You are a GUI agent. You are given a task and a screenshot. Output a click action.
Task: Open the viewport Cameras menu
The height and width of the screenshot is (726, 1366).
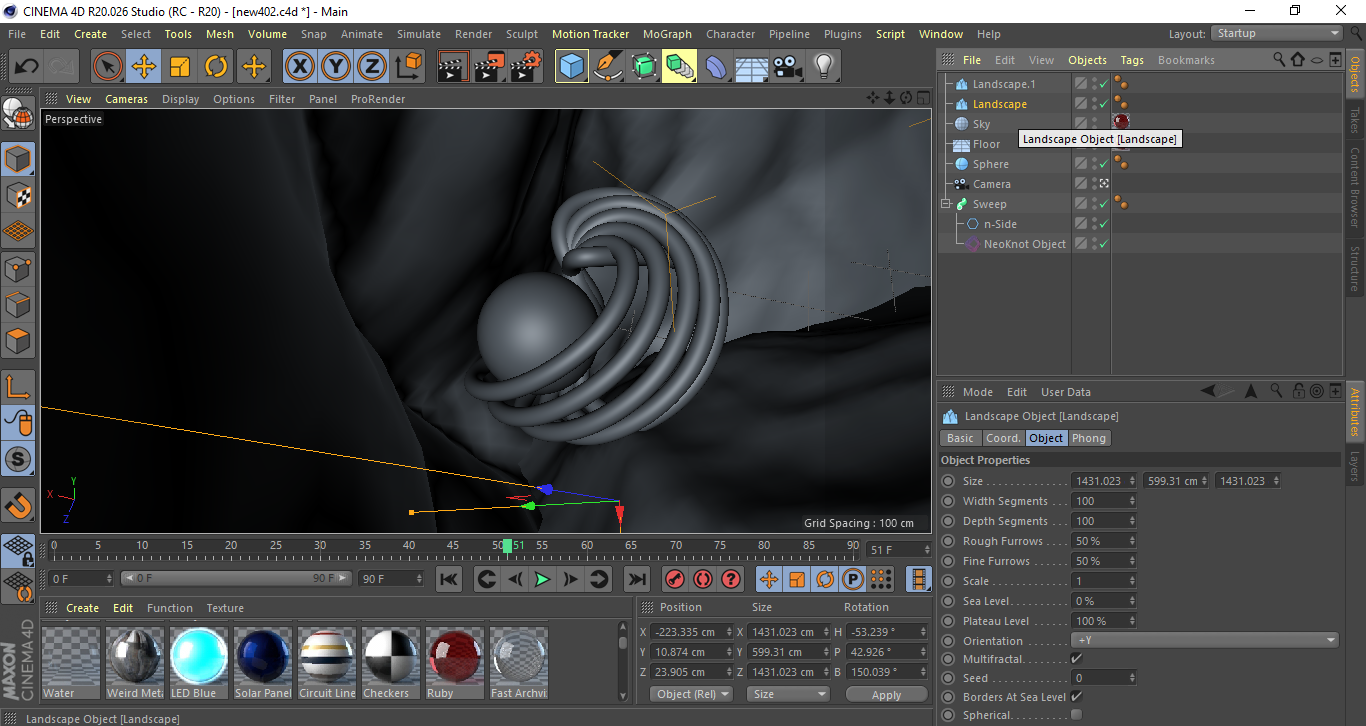(126, 99)
